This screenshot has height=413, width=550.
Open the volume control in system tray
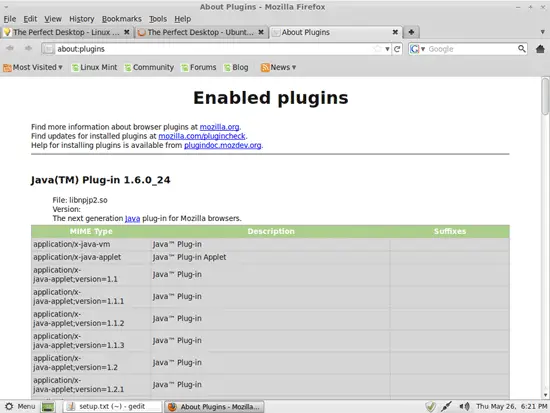tap(464, 407)
